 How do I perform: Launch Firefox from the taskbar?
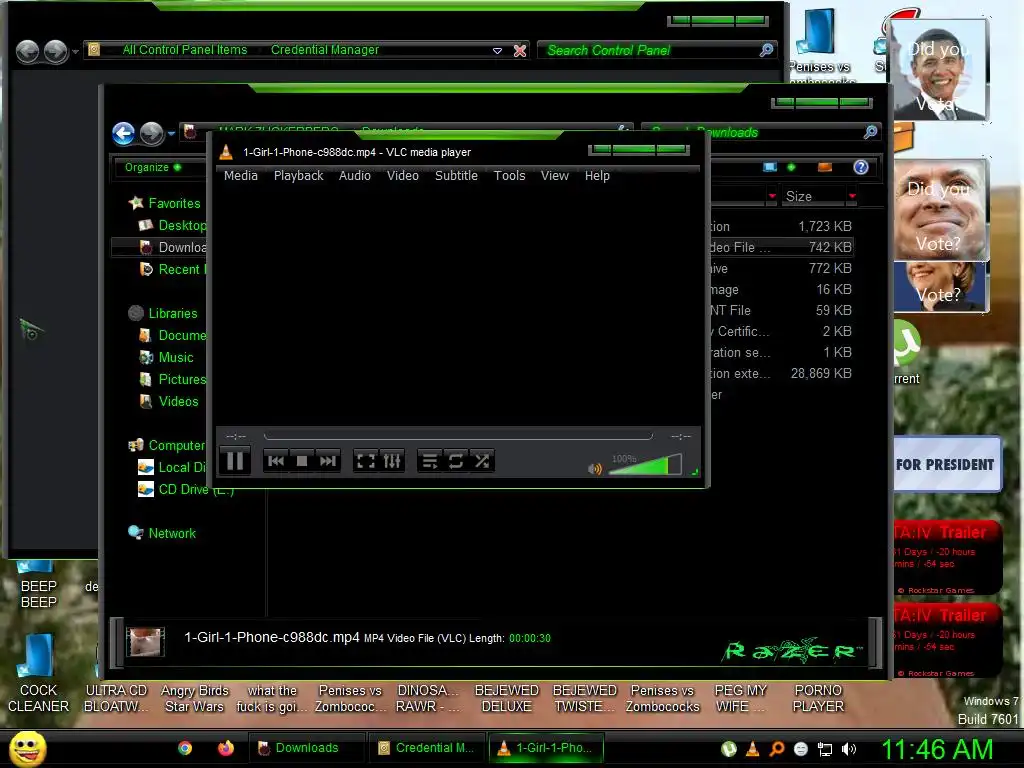click(225, 748)
